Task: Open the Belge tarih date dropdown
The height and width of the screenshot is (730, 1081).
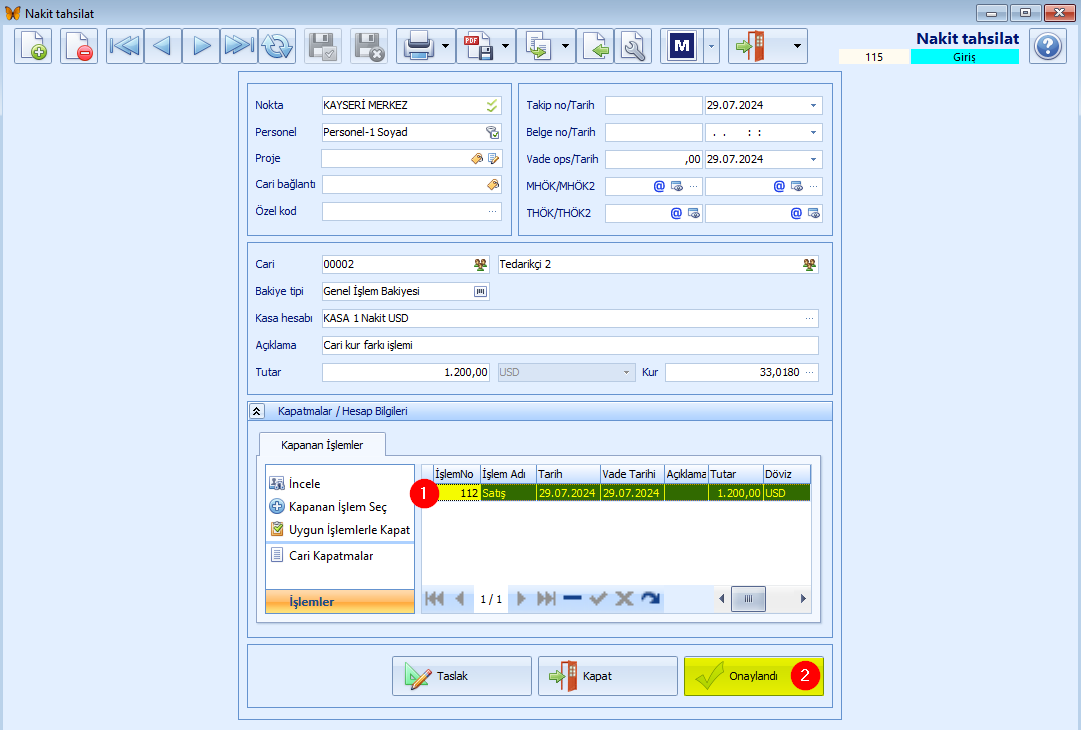Action: [814, 132]
